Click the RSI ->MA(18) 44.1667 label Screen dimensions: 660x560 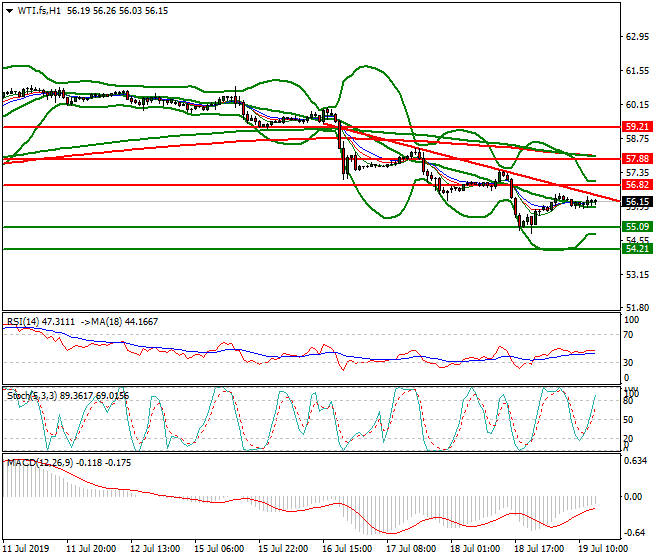(119, 322)
